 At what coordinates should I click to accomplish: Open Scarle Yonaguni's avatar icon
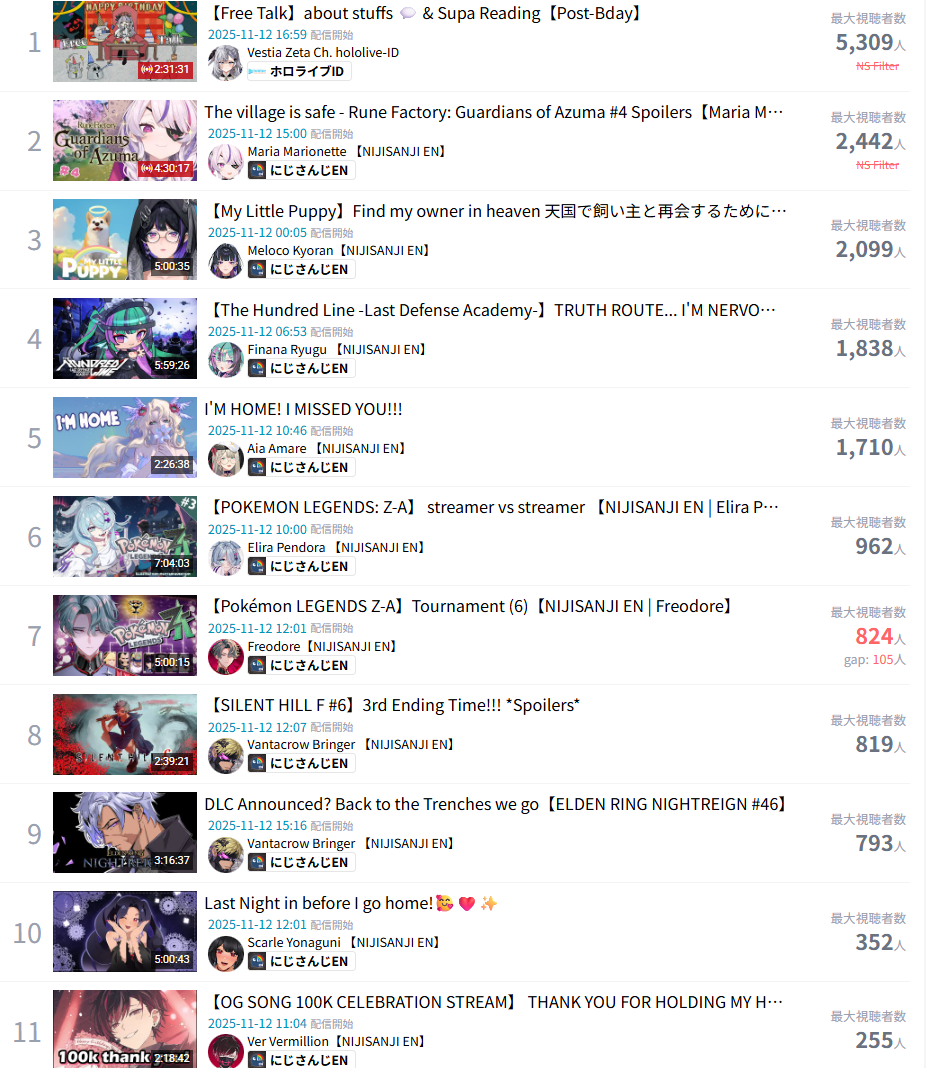click(x=225, y=953)
